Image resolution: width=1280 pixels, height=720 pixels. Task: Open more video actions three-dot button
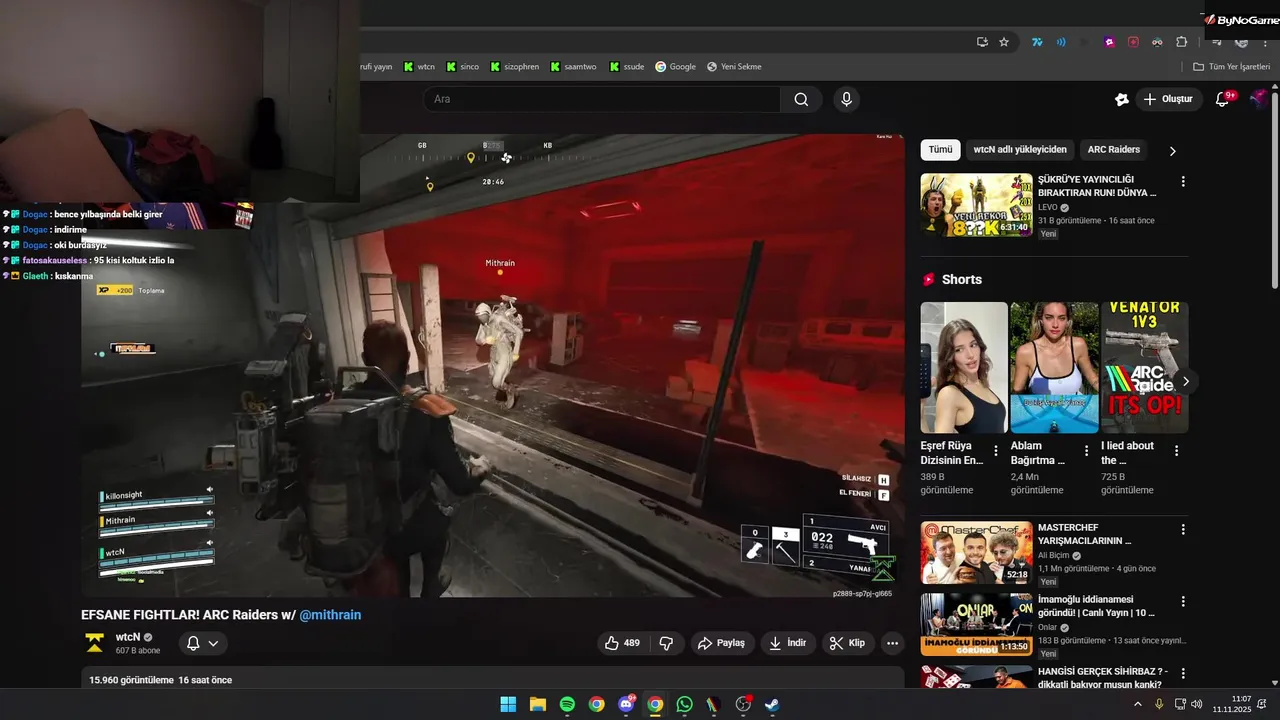(x=893, y=643)
